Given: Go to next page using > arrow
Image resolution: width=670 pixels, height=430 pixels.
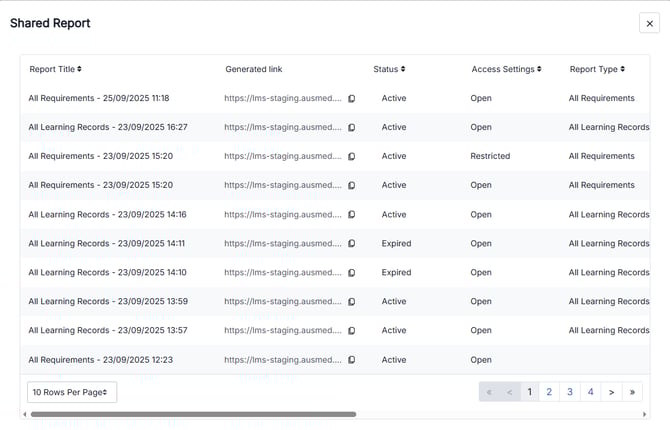Looking at the screenshot, I should point(612,392).
